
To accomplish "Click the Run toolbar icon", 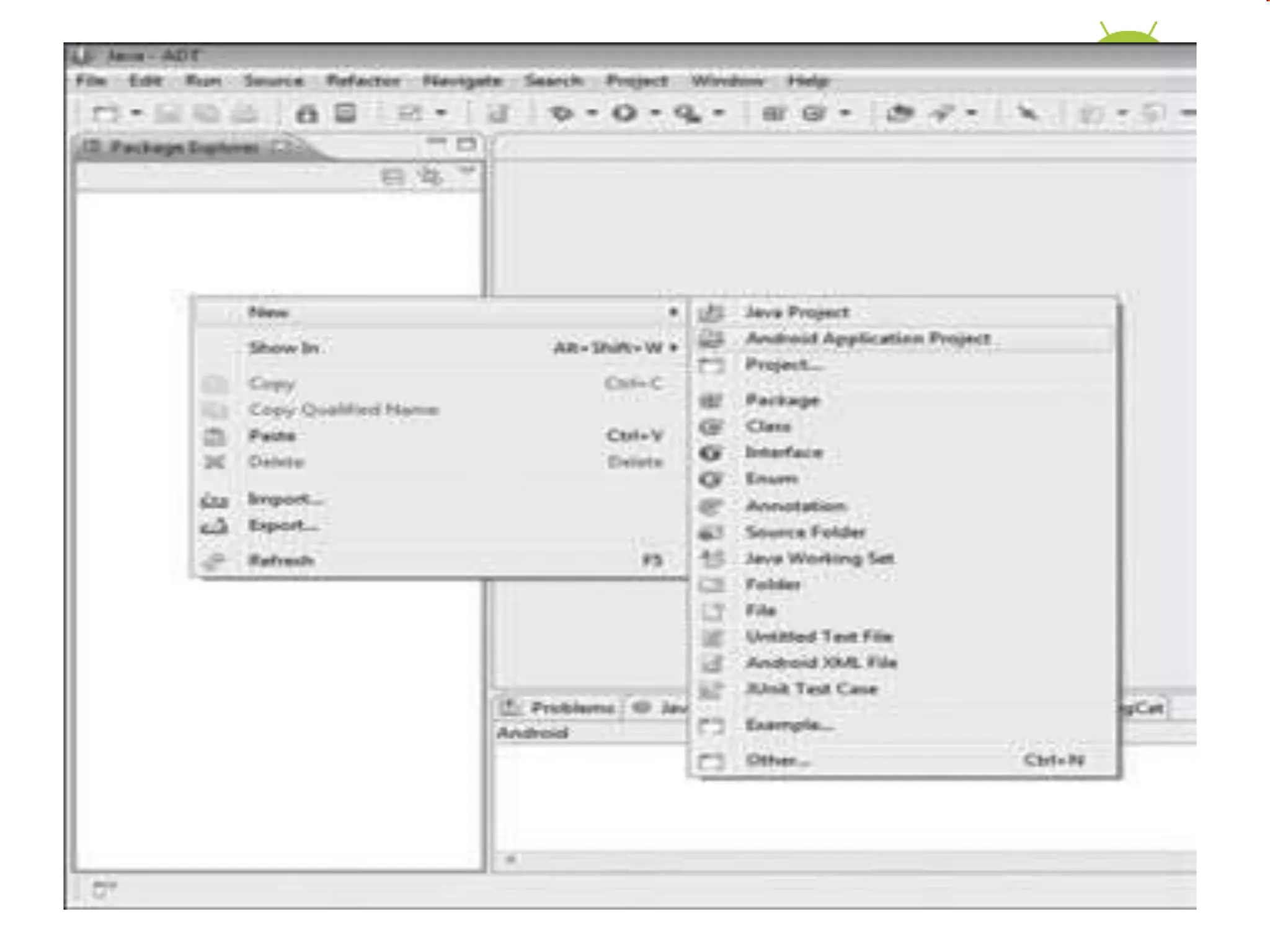I will [624, 113].
